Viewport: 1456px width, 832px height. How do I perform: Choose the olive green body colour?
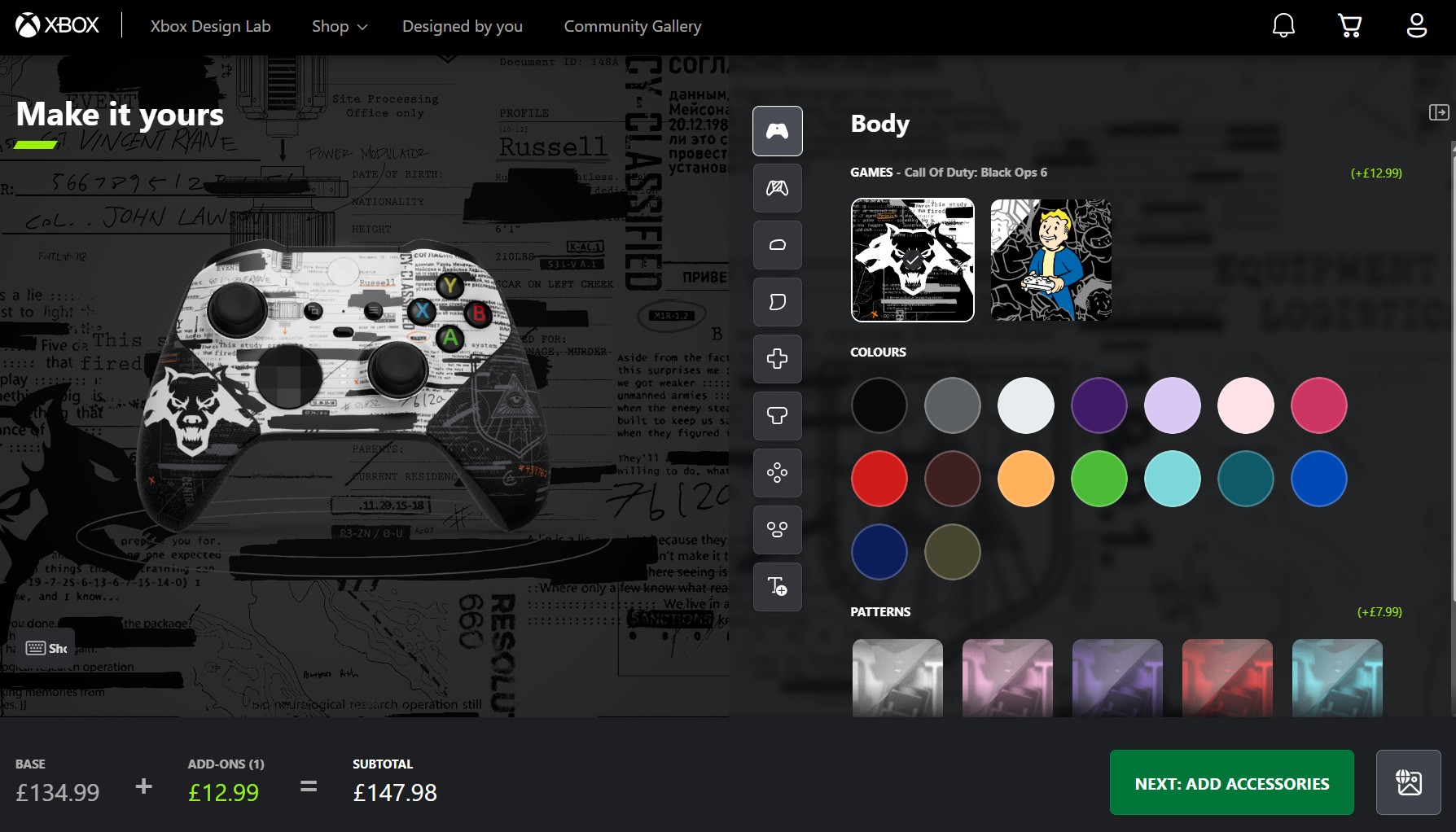click(x=953, y=552)
